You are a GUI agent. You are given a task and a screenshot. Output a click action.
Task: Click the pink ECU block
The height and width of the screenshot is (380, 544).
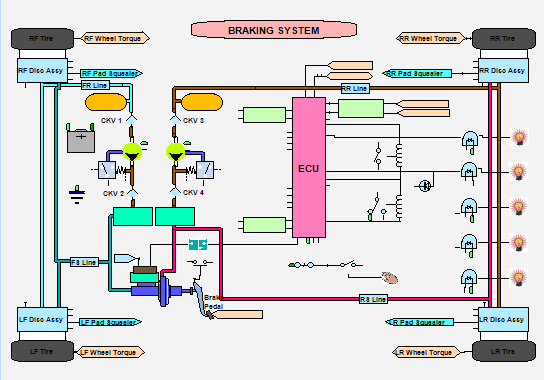pos(309,168)
